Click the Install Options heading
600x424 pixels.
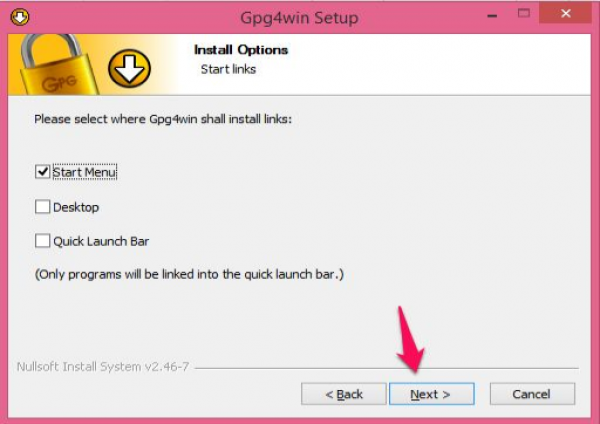tap(241, 50)
